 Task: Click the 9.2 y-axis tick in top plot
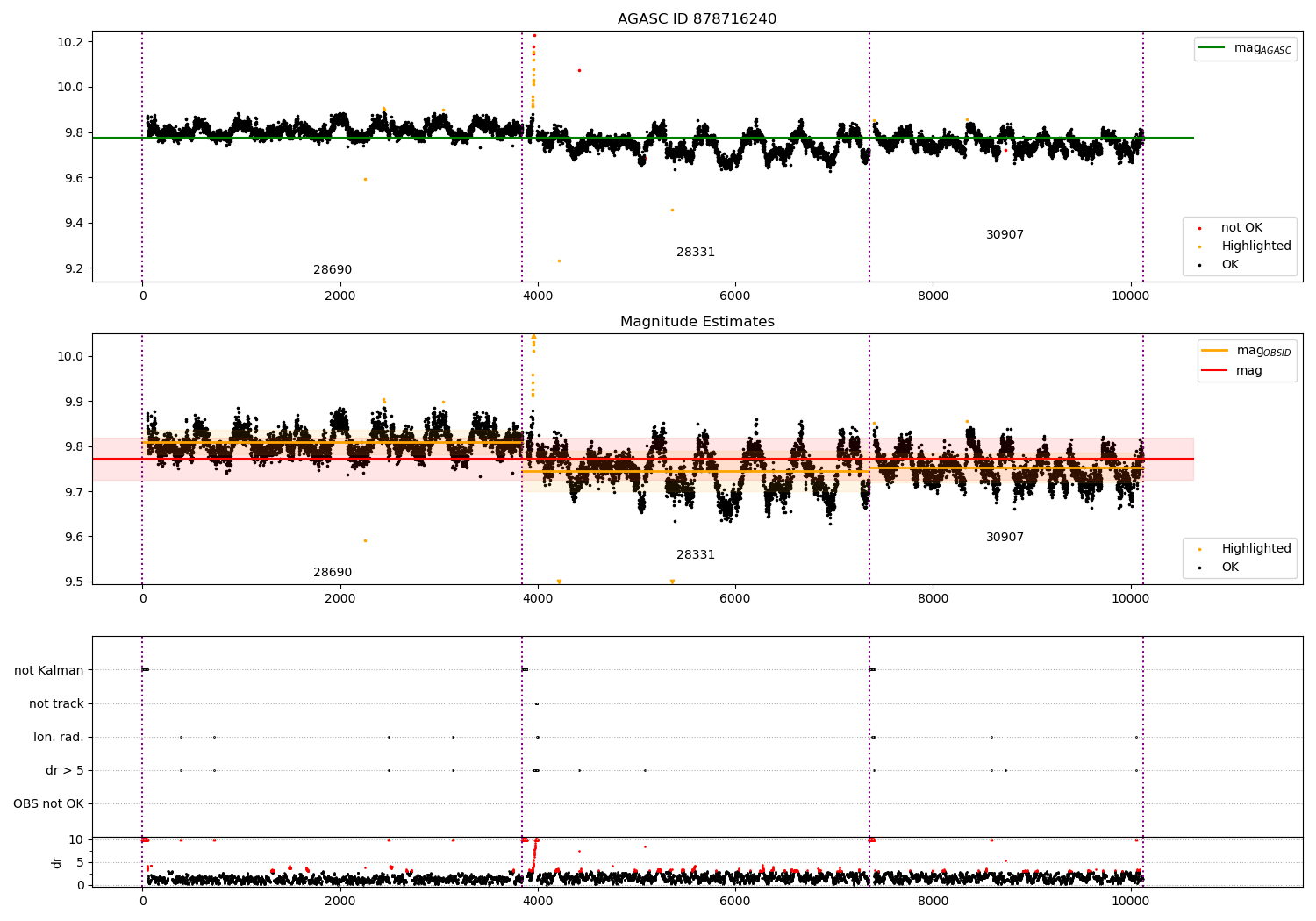75,268
